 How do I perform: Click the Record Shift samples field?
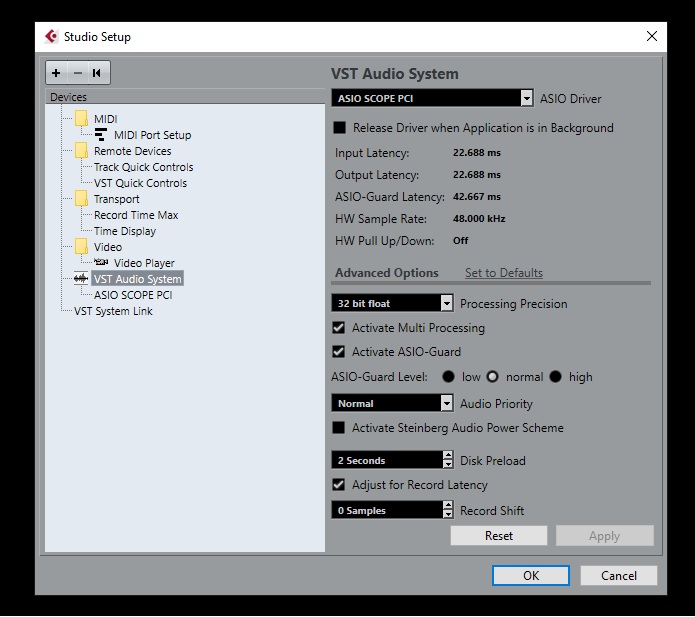(387, 510)
